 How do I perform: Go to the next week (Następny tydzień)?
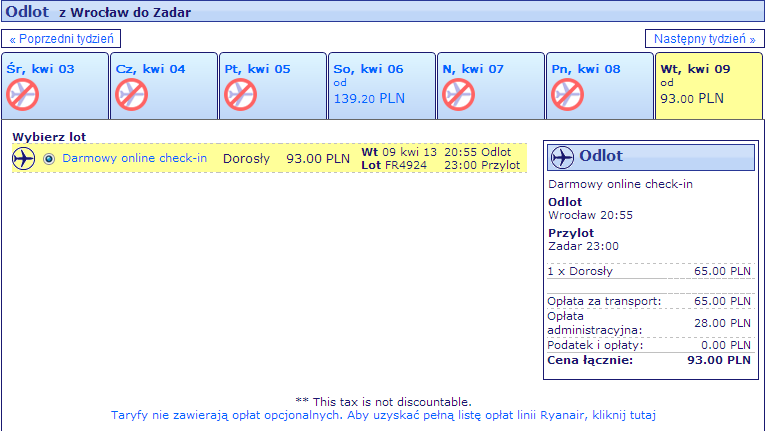[x=705, y=39]
